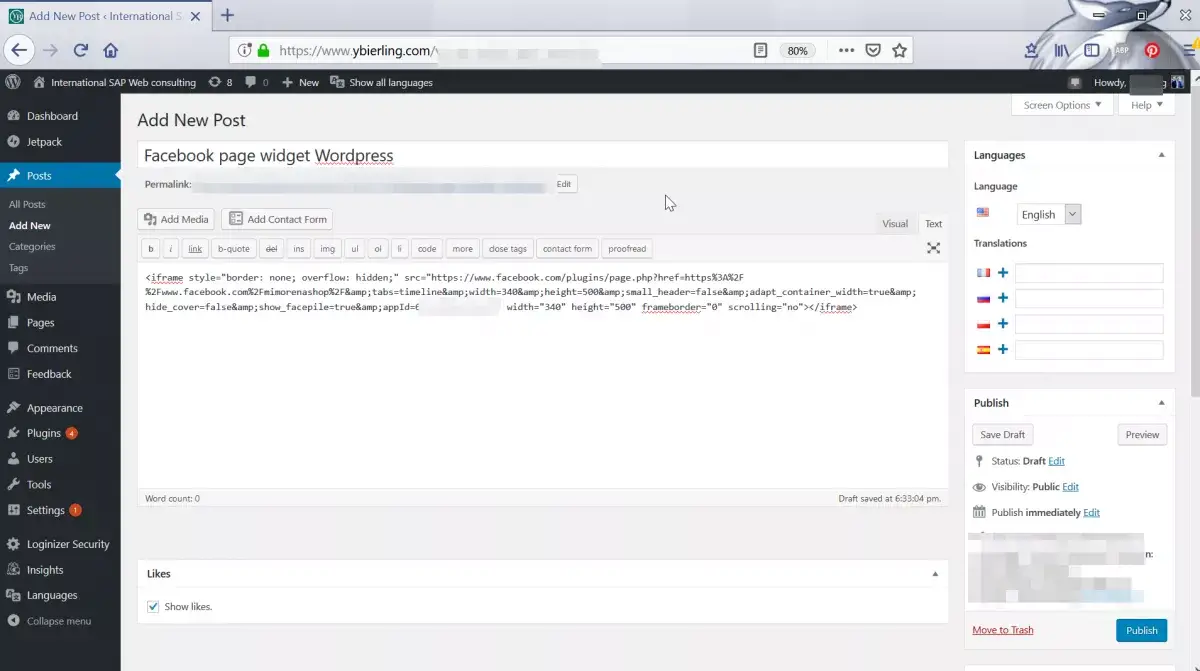The height and width of the screenshot is (671, 1200).
Task: Open the comments bubble in admin bar
Action: pyautogui.click(x=257, y=82)
